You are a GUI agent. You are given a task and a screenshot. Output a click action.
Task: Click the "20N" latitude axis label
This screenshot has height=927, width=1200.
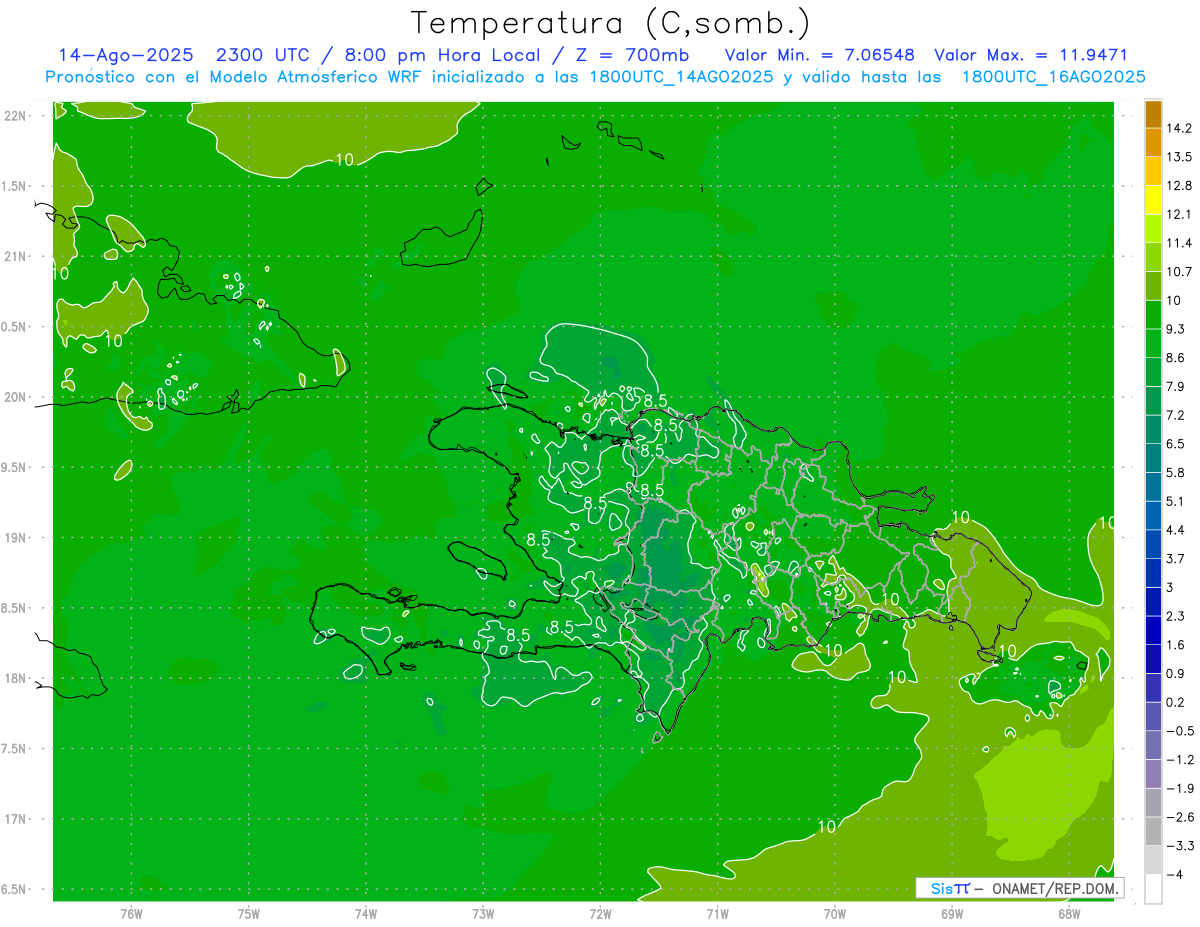click(x=14, y=397)
